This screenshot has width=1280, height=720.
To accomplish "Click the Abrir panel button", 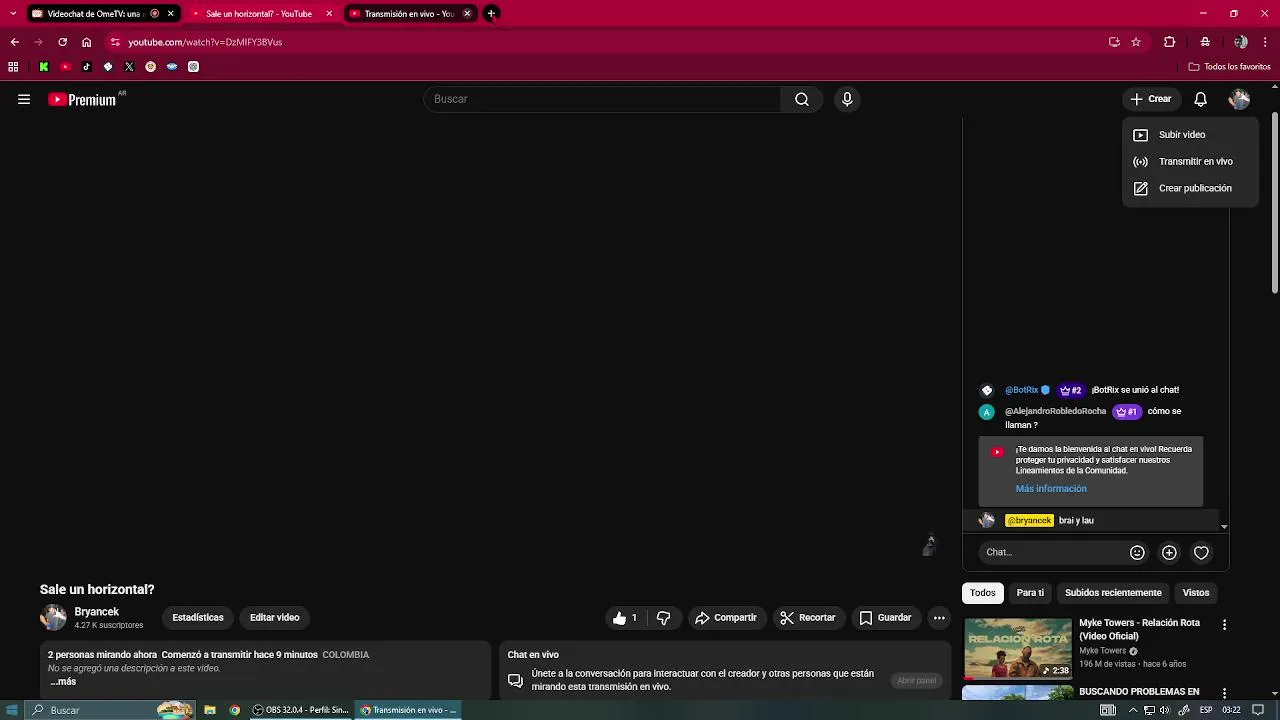I will [917, 681].
